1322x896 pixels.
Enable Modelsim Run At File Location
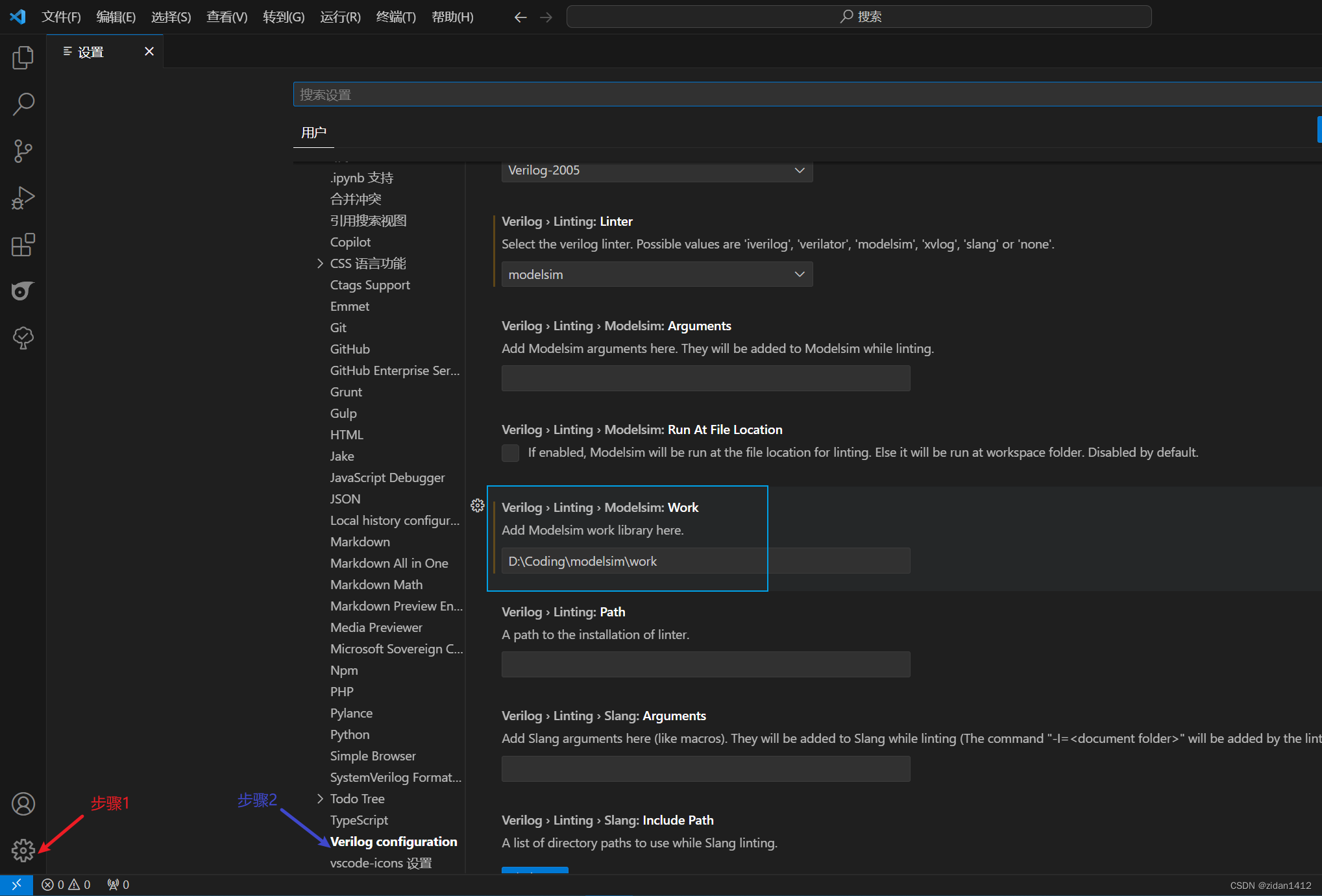[x=510, y=453]
